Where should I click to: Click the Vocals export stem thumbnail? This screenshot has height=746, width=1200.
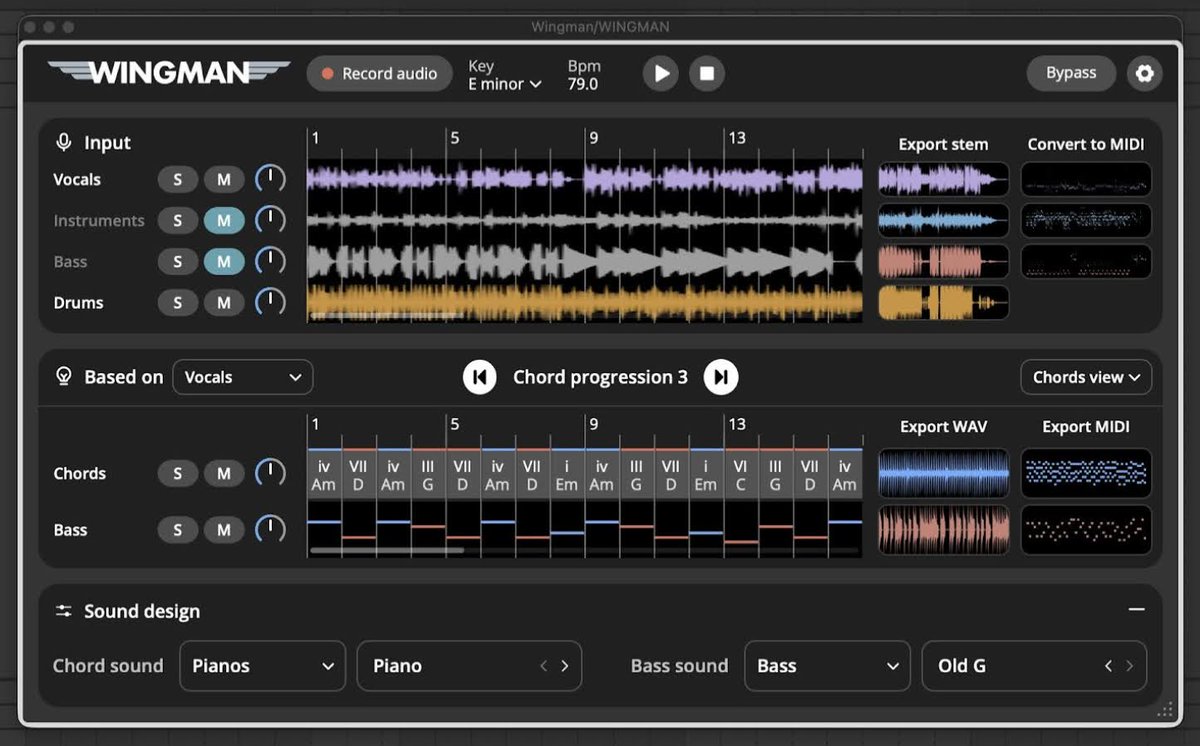tap(943, 180)
